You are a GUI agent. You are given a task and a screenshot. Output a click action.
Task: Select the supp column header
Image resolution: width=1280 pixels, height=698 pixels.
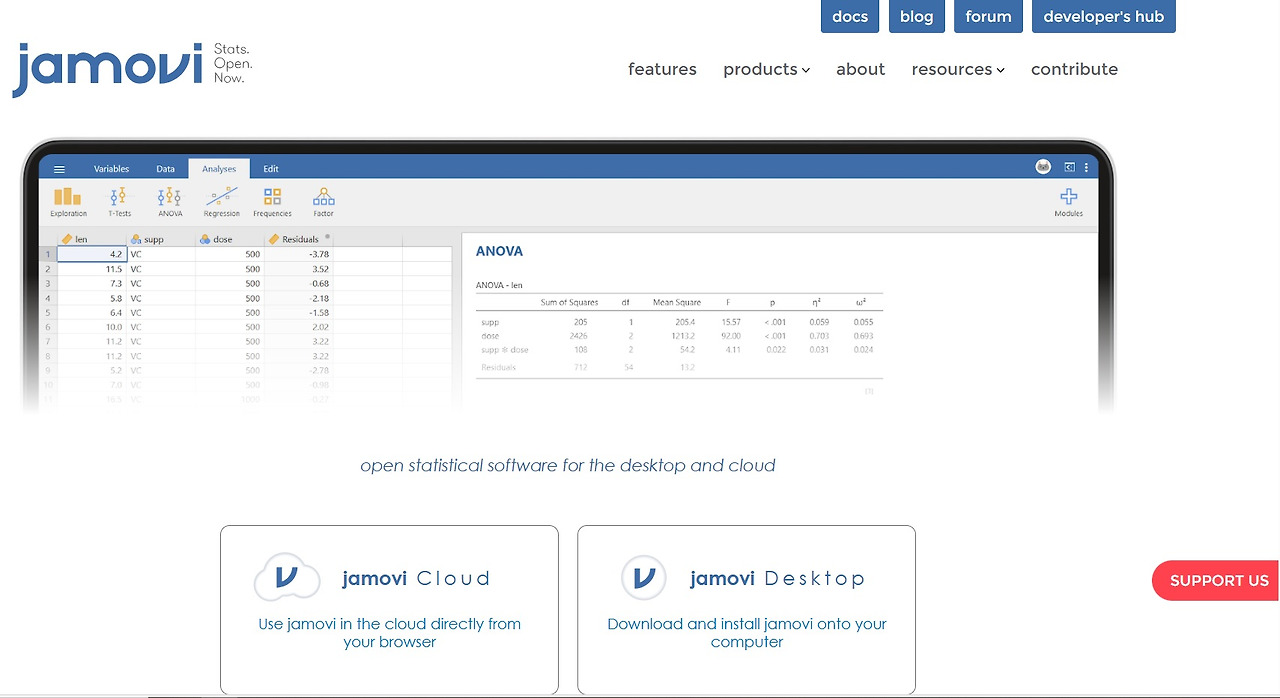tap(160, 239)
